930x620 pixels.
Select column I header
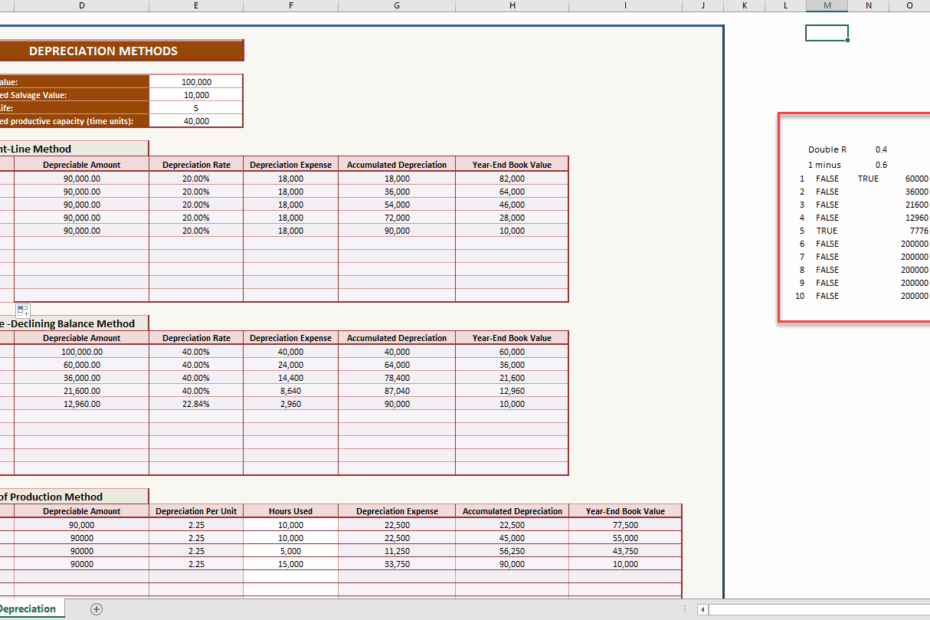pos(625,5)
